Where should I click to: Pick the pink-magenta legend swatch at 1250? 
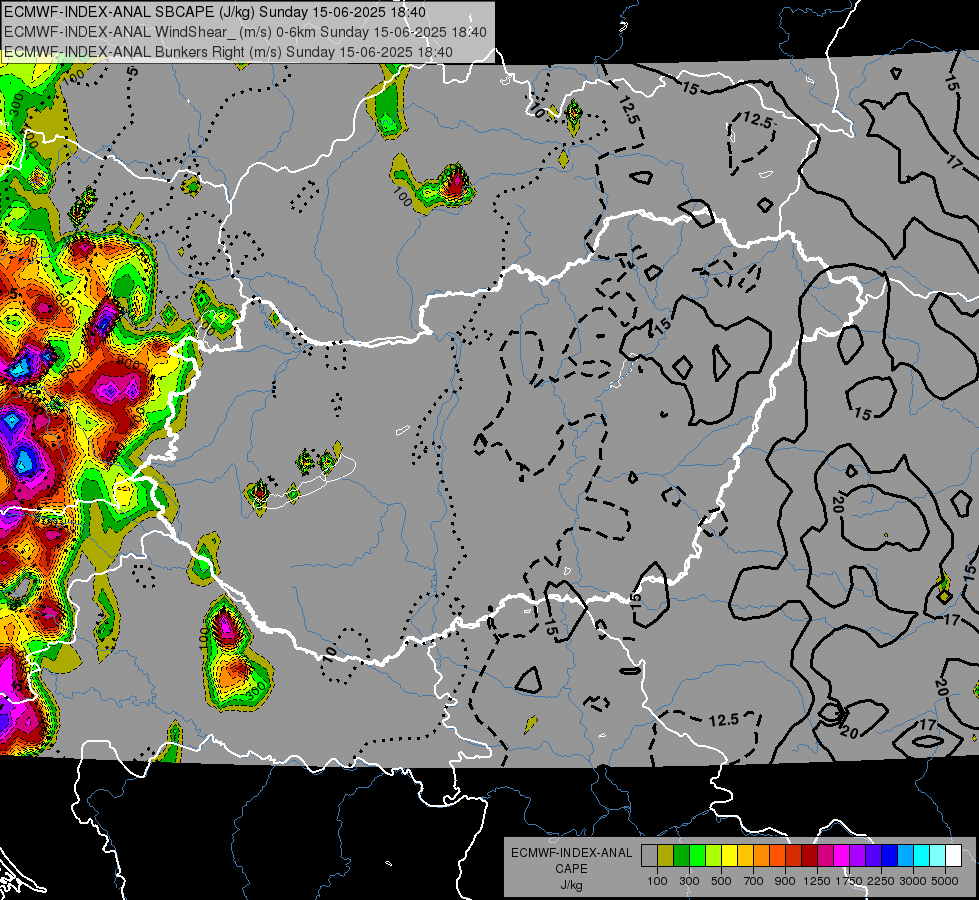(x=825, y=855)
